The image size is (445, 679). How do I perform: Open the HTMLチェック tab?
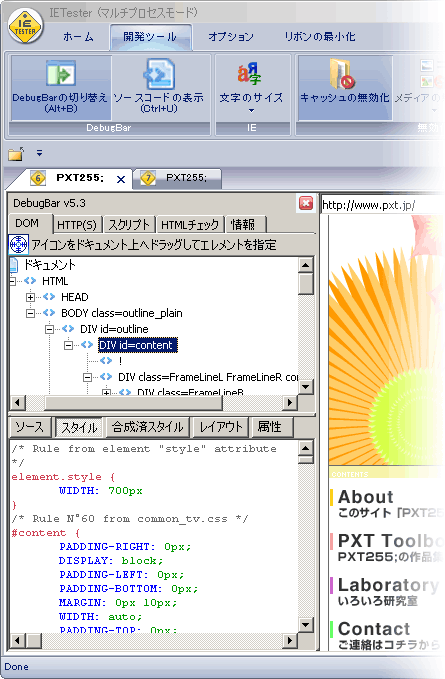tap(190, 225)
